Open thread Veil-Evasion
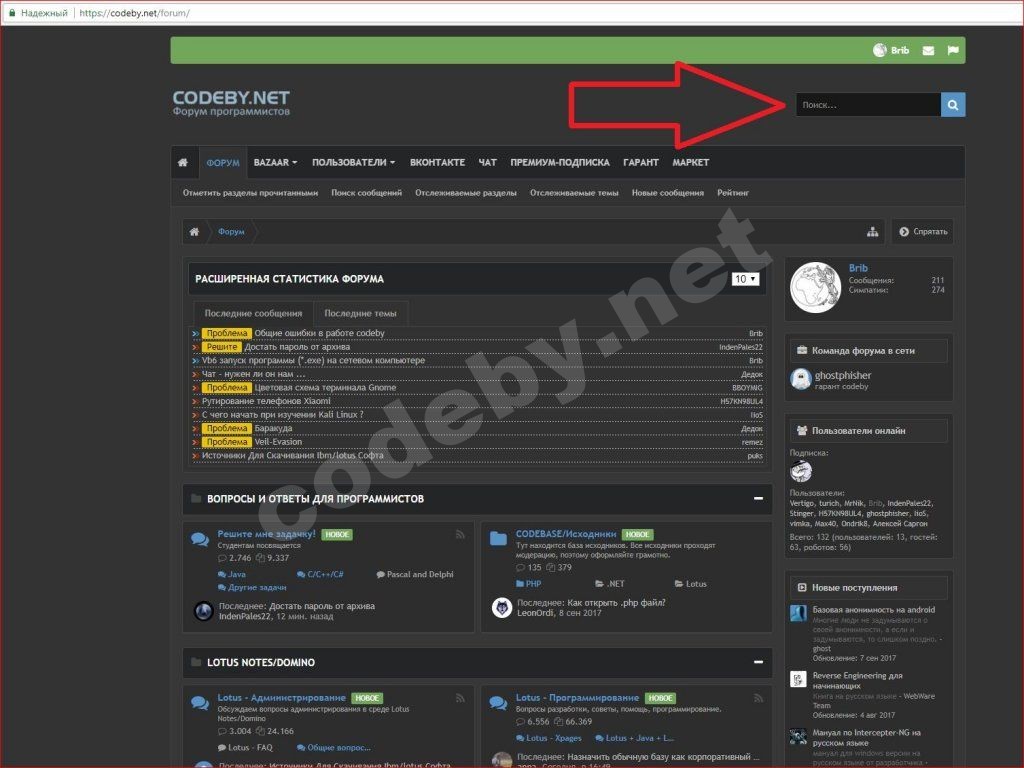The width and height of the screenshot is (1024, 768). (x=278, y=442)
